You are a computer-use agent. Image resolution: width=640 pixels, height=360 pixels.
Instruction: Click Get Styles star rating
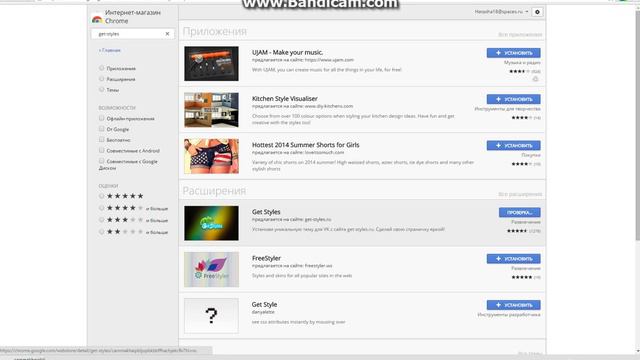click(x=517, y=231)
